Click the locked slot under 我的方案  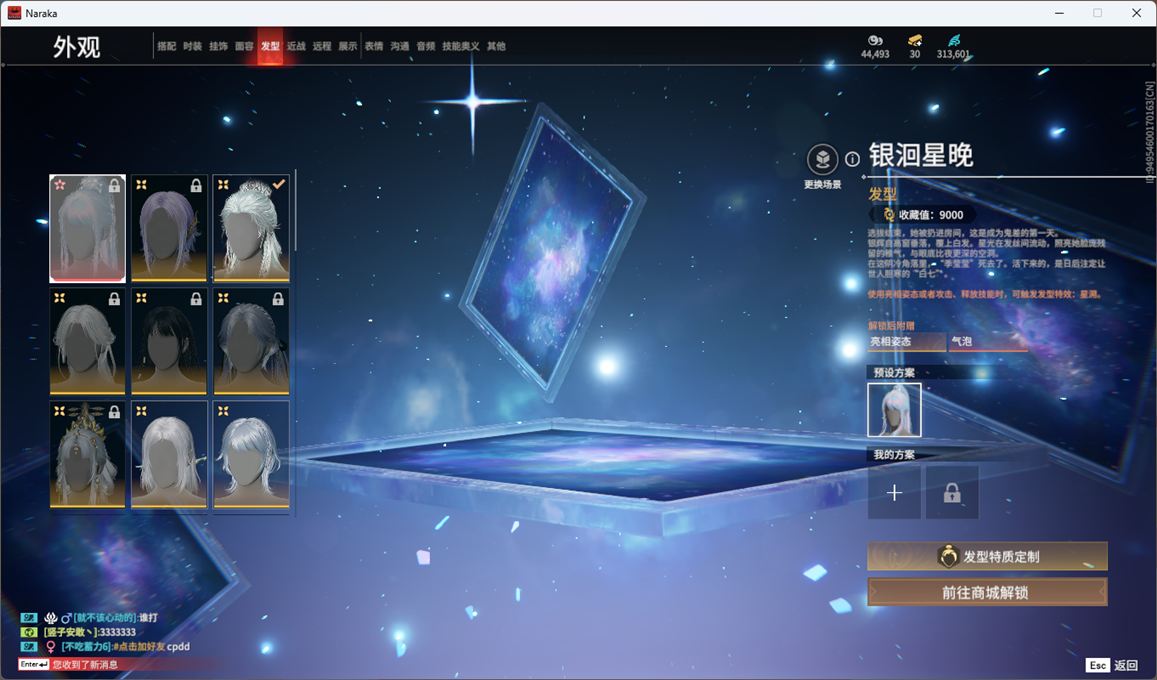coord(952,493)
